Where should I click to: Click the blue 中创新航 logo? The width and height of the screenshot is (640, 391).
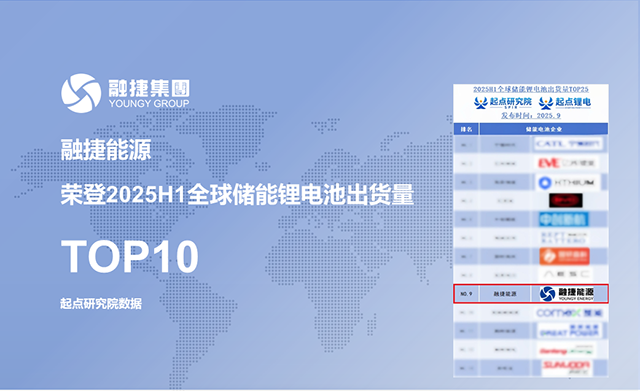pos(563,220)
